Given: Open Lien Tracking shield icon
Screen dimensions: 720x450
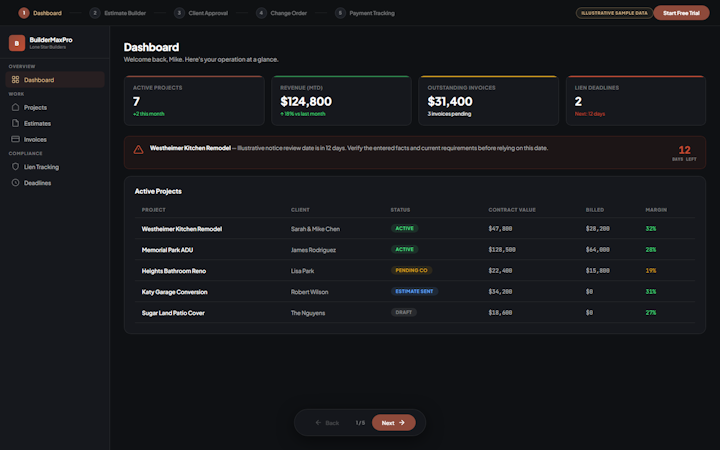Looking at the screenshot, I should click(x=15, y=167).
